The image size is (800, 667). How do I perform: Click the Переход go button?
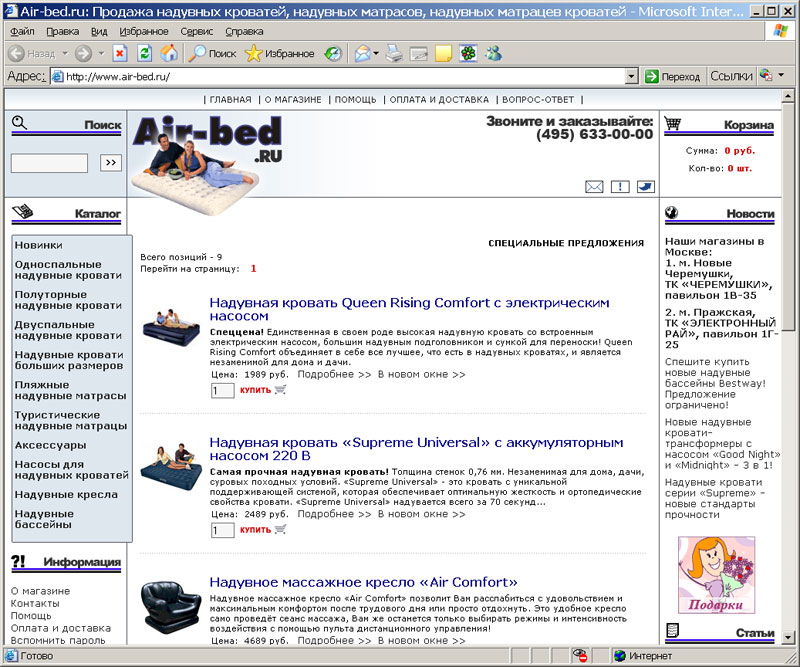point(672,77)
